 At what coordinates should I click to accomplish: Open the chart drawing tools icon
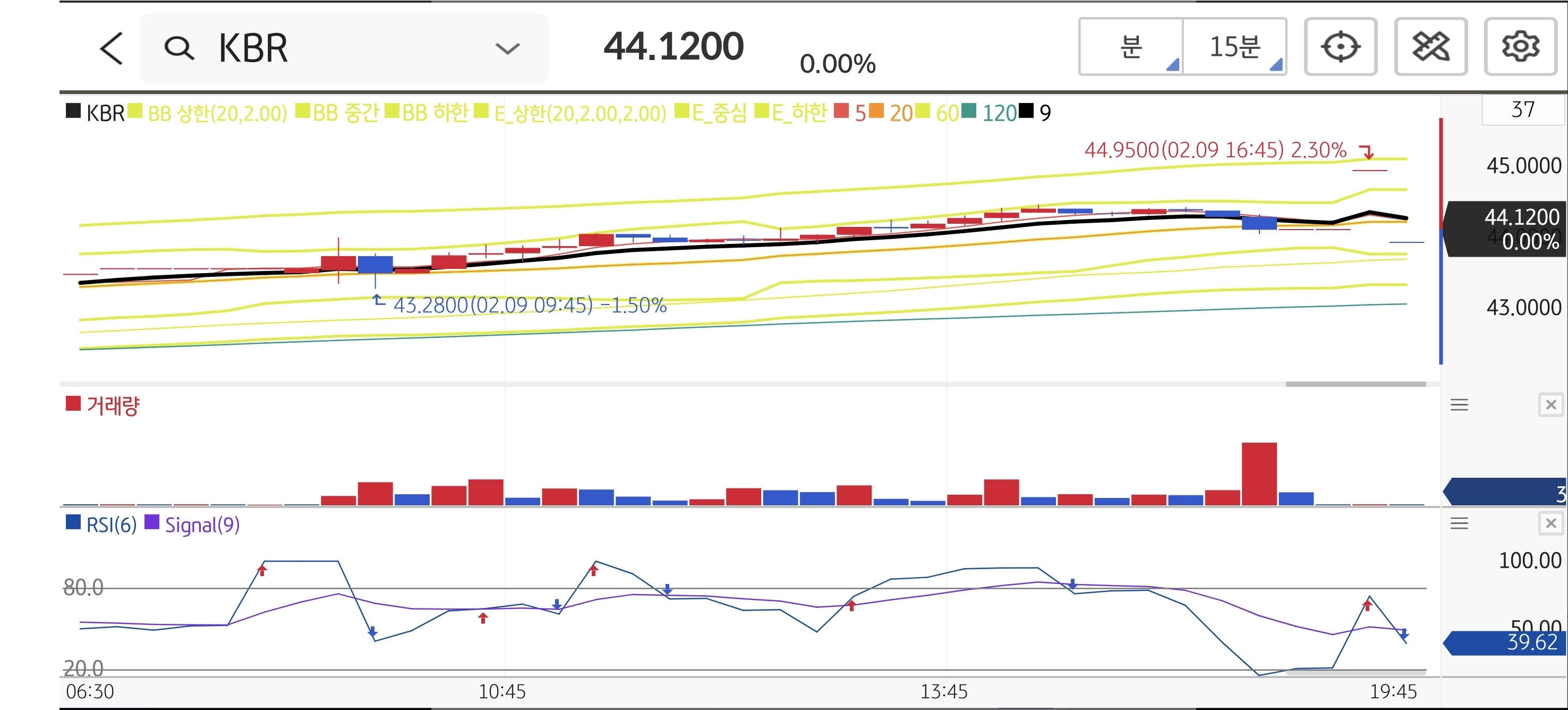tap(1430, 47)
